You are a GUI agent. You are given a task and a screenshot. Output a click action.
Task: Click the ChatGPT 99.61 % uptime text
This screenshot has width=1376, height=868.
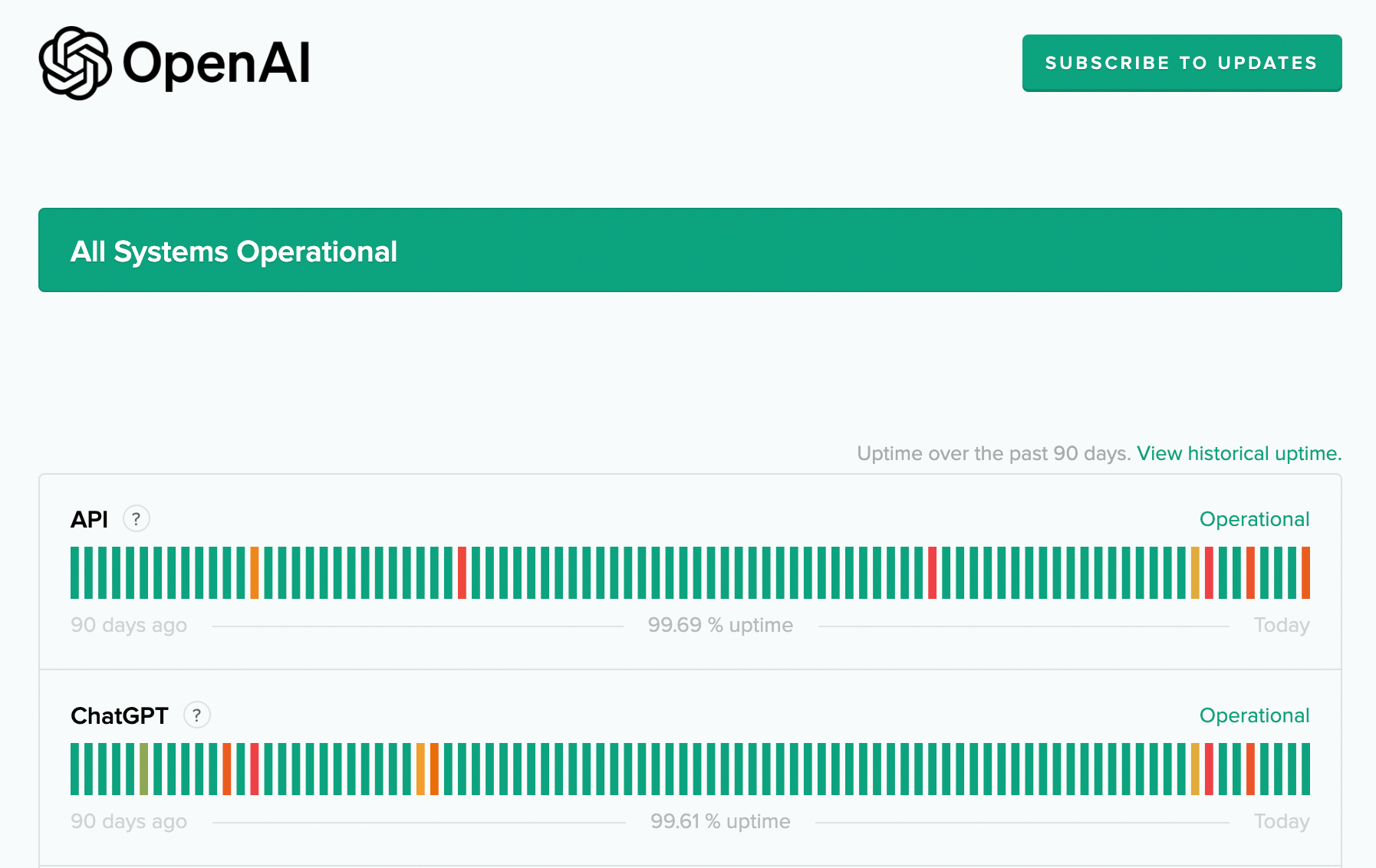tap(720, 821)
